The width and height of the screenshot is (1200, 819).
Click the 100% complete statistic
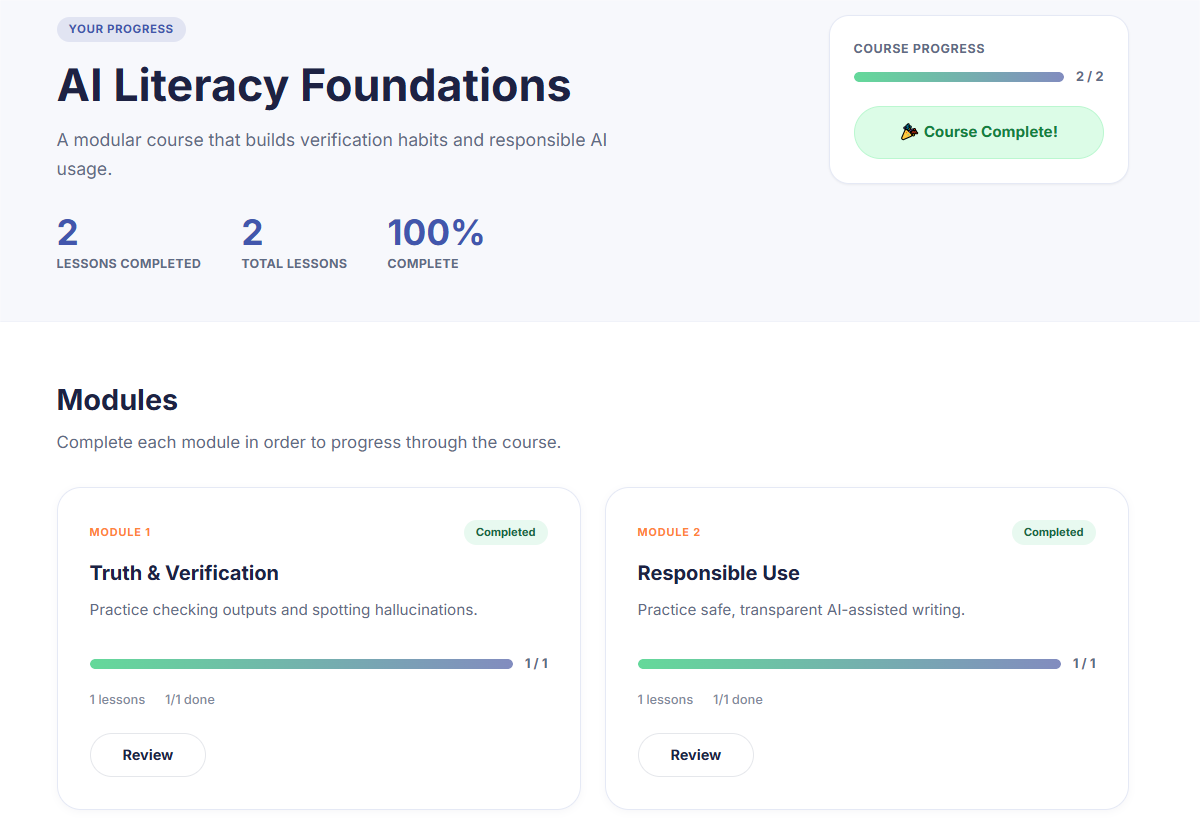[x=435, y=233]
